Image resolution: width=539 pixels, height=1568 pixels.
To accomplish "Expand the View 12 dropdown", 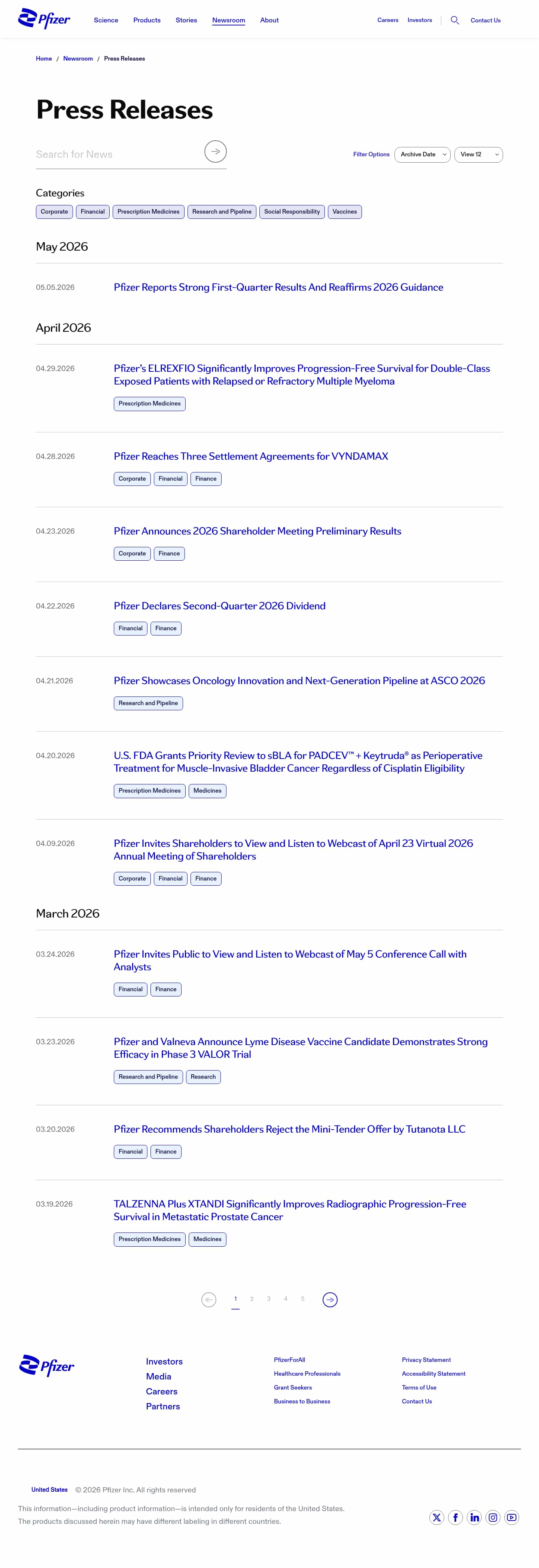I will pyautogui.click(x=479, y=154).
